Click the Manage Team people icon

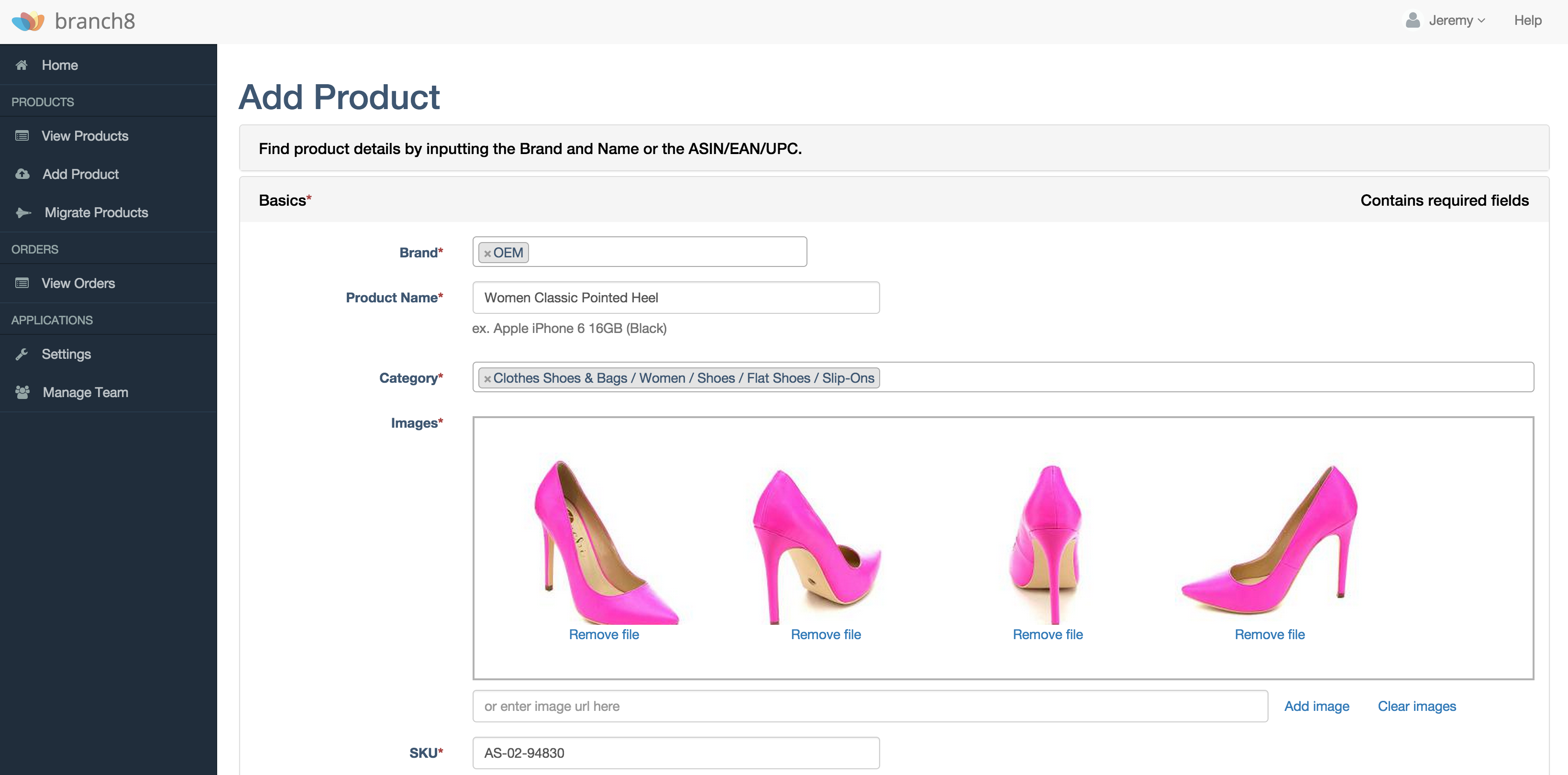pos(22,392)
